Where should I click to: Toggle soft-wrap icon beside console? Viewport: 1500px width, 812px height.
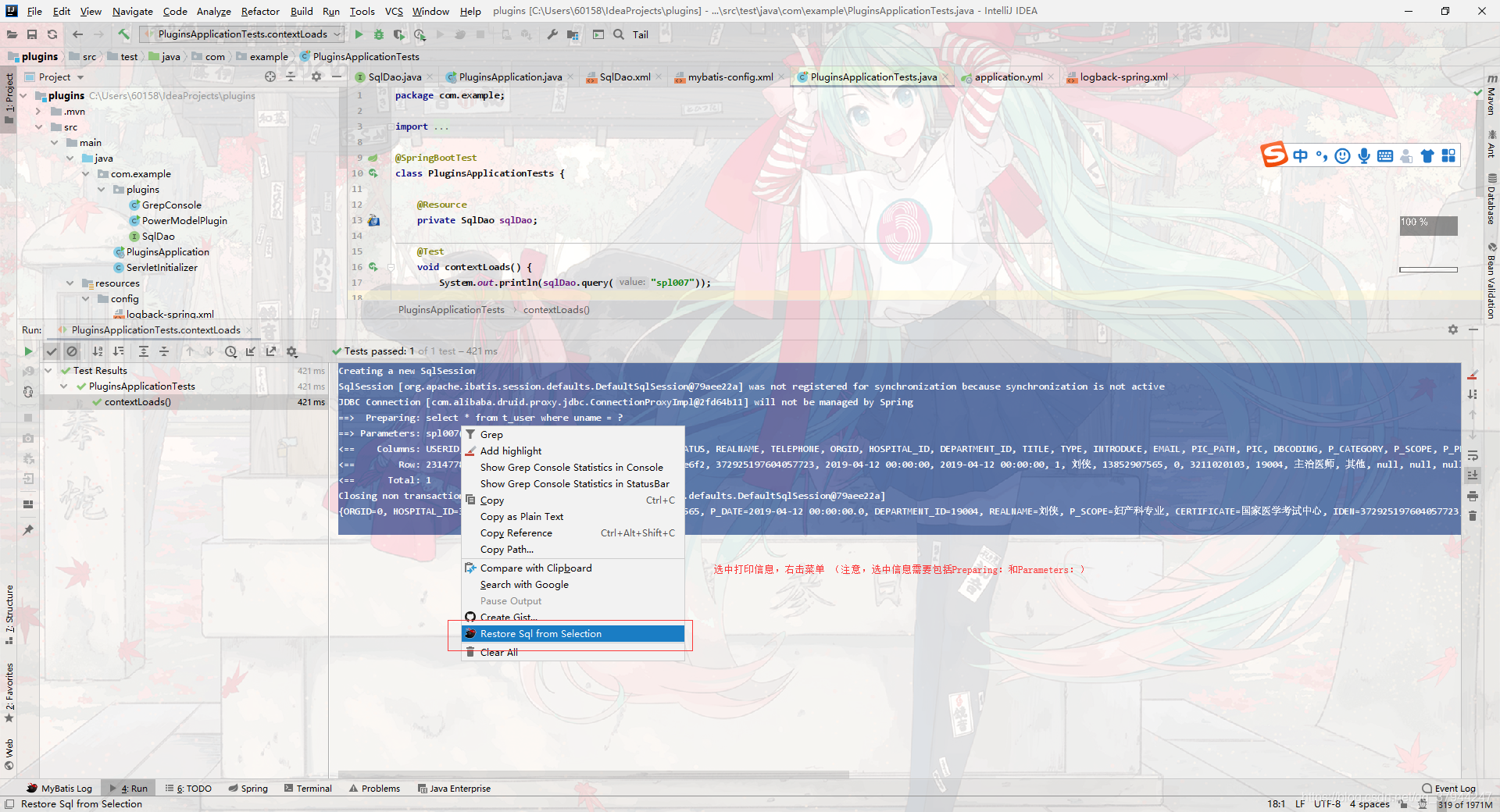click(x=1473, y=455)
